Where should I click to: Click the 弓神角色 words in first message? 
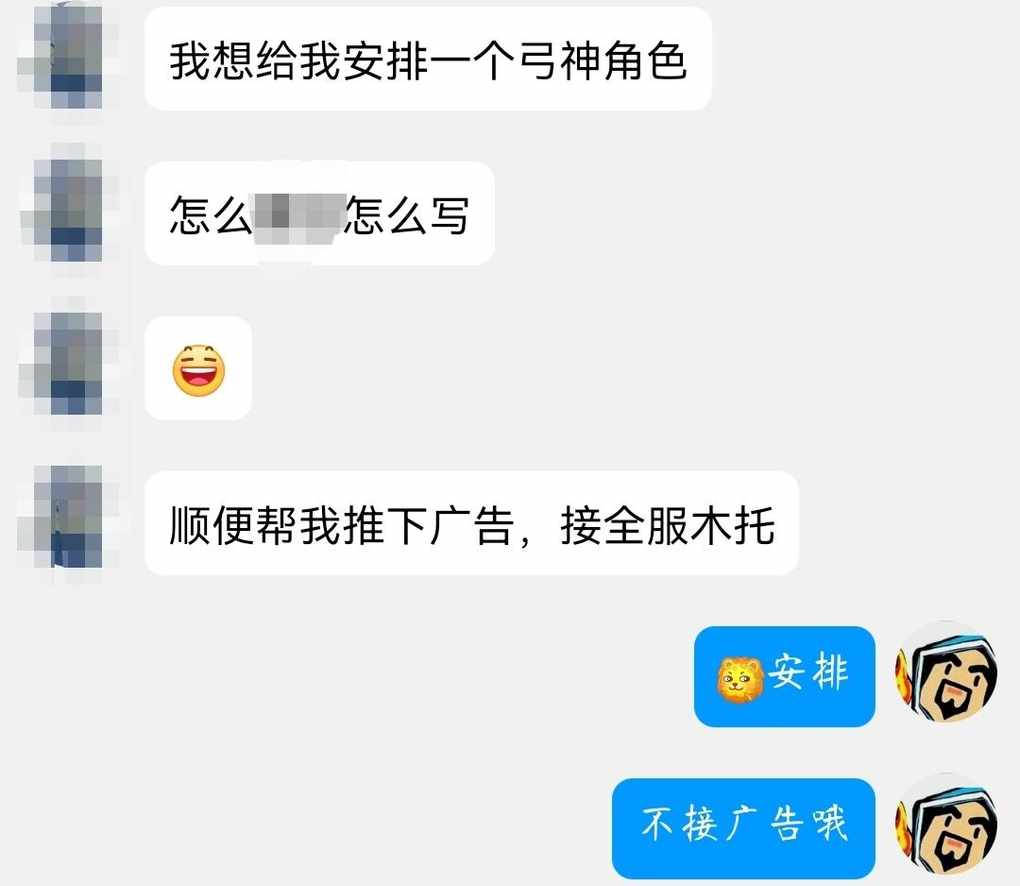click(601, 61)
